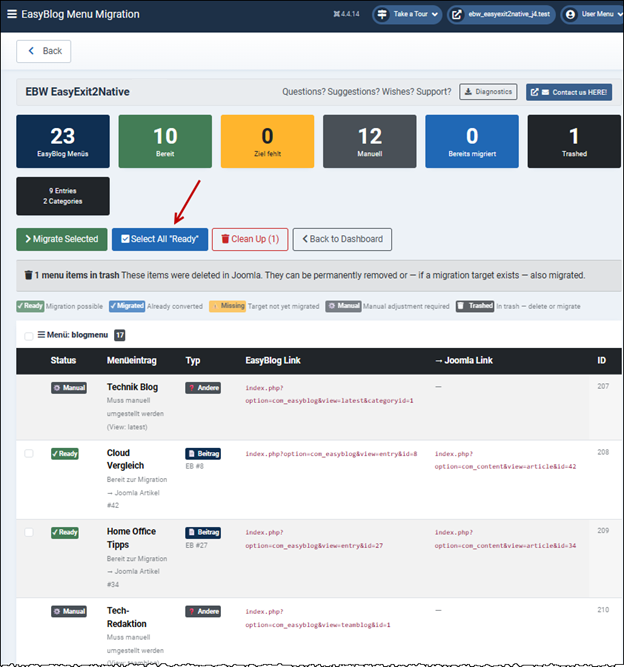Click the Clean Up (1) button

[x=250, y=239]
